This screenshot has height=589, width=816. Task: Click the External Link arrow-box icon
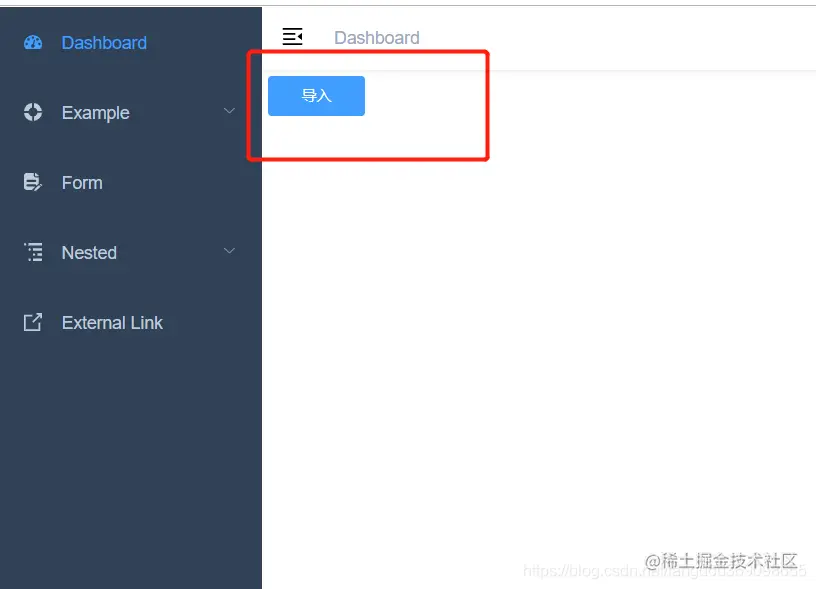(33, 322)
